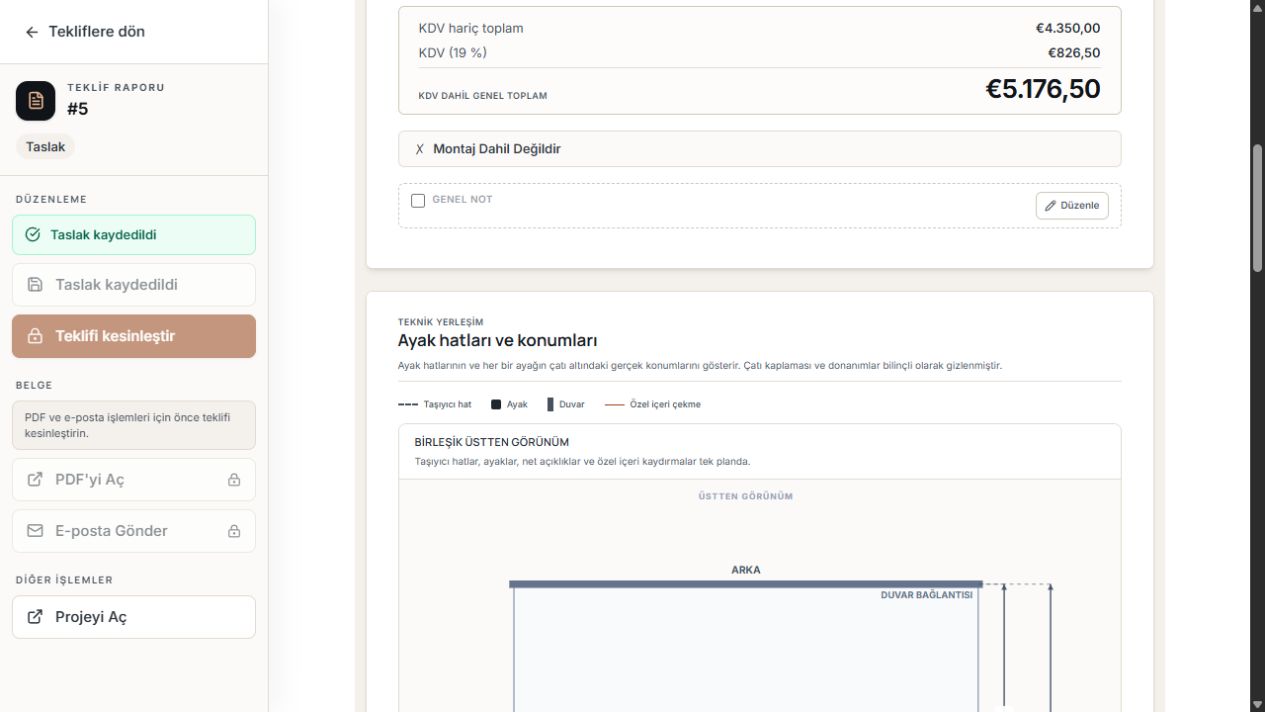Open the PDF'yi Aç button
The height and width of the screenshot is (712, 1265).
[x=134, y=479]
